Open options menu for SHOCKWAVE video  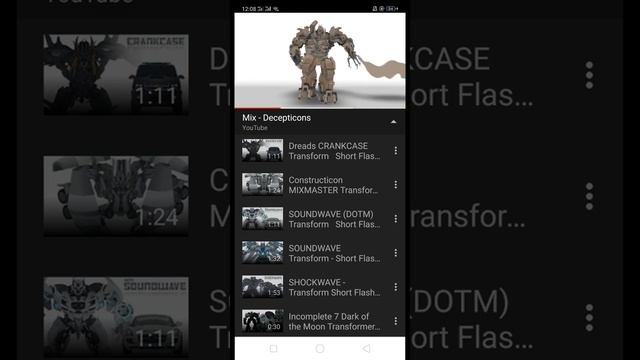396,287
